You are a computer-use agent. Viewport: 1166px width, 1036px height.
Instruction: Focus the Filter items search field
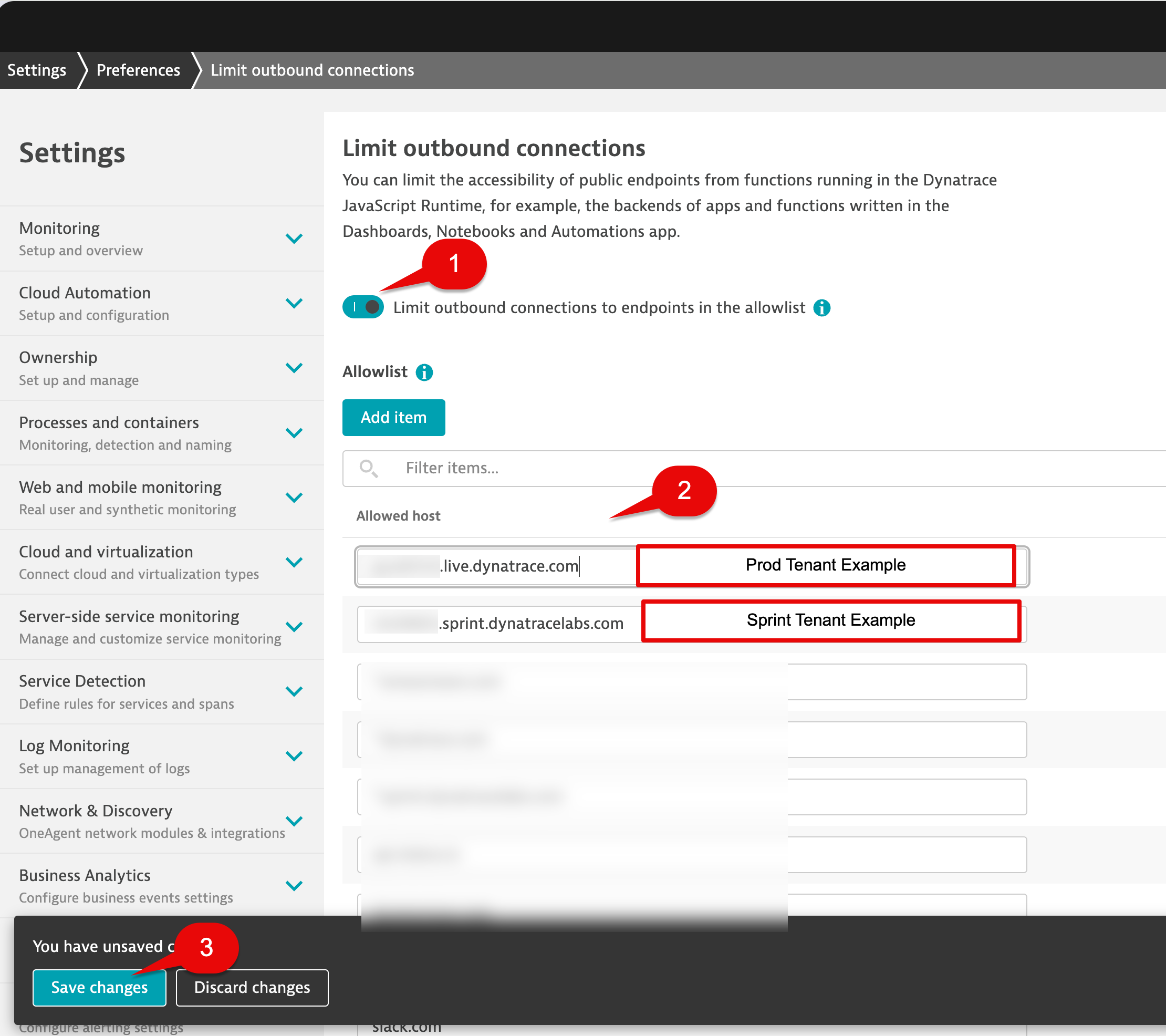(754, 469)
